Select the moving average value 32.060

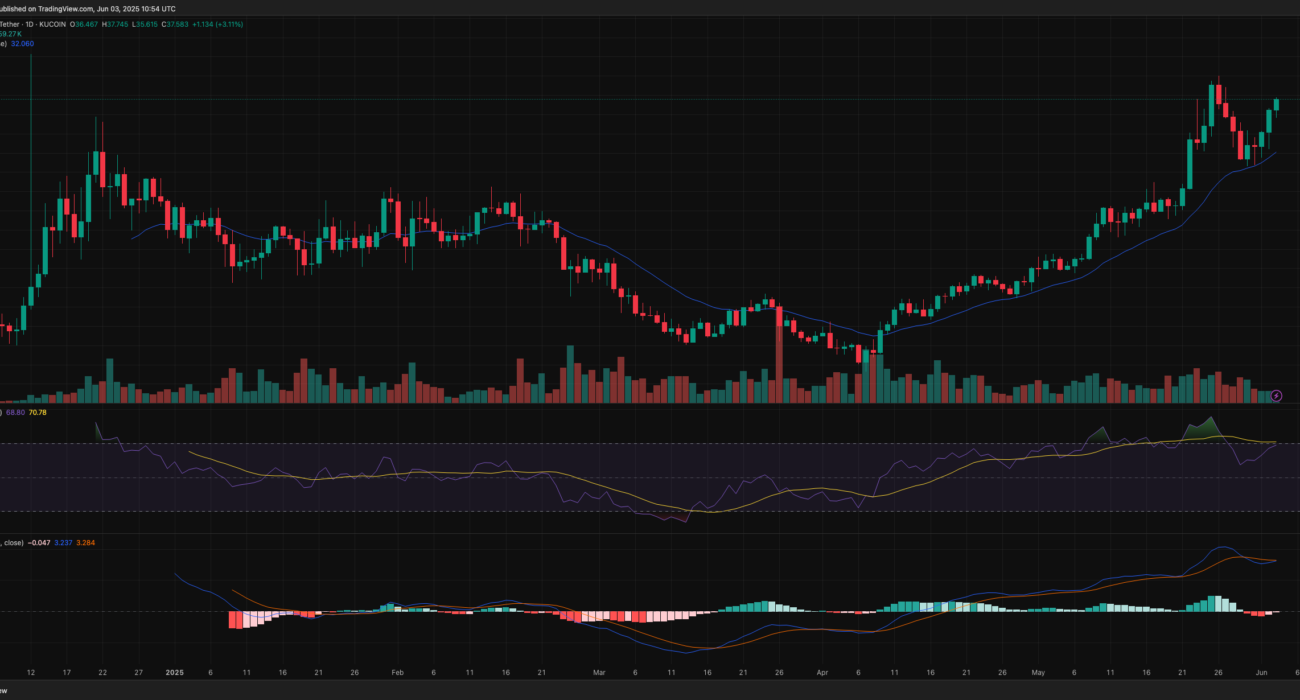tap(22, 44)
